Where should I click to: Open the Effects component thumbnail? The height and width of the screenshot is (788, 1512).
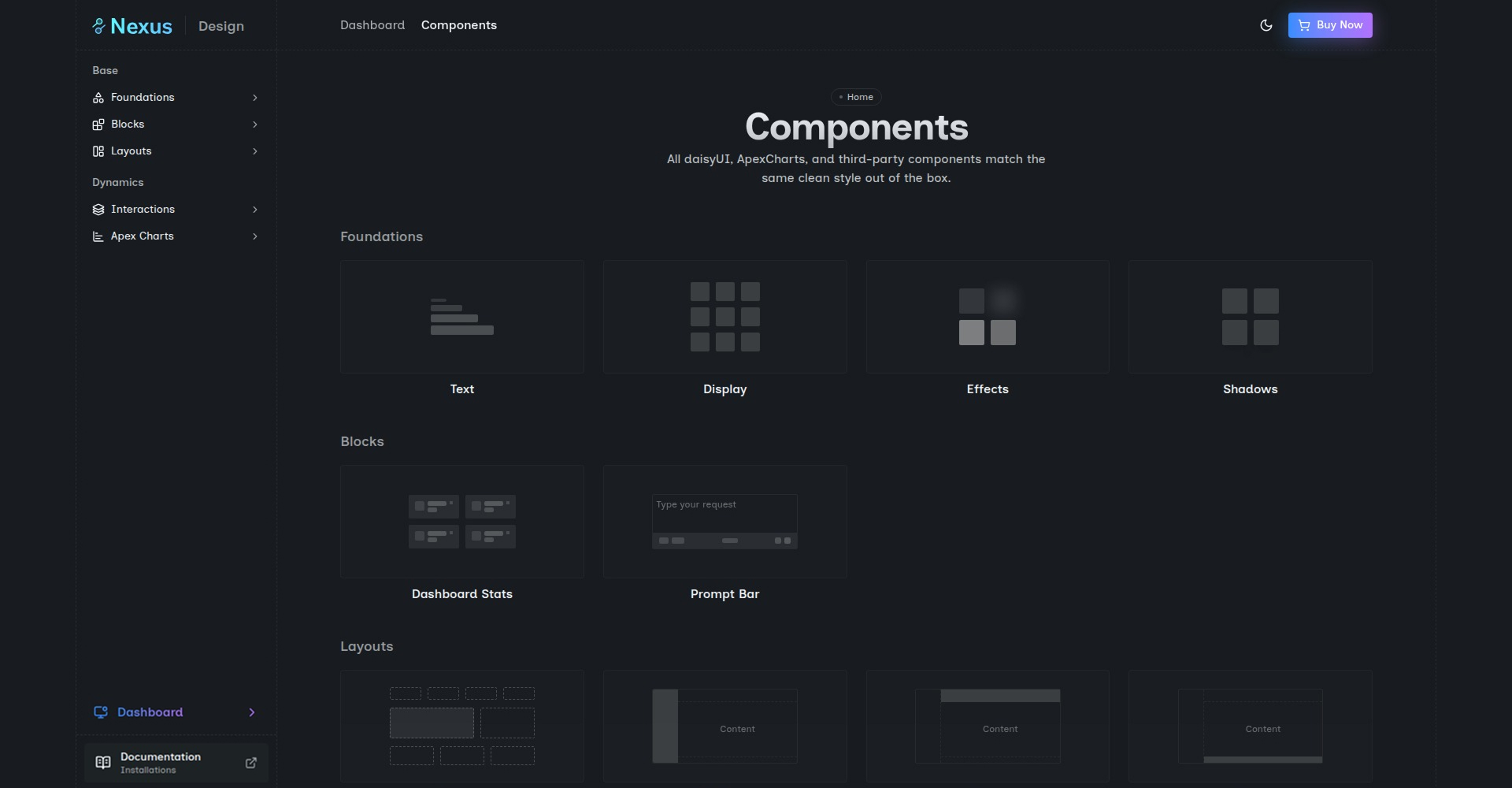pyautogui.click(x=988, y=317)
